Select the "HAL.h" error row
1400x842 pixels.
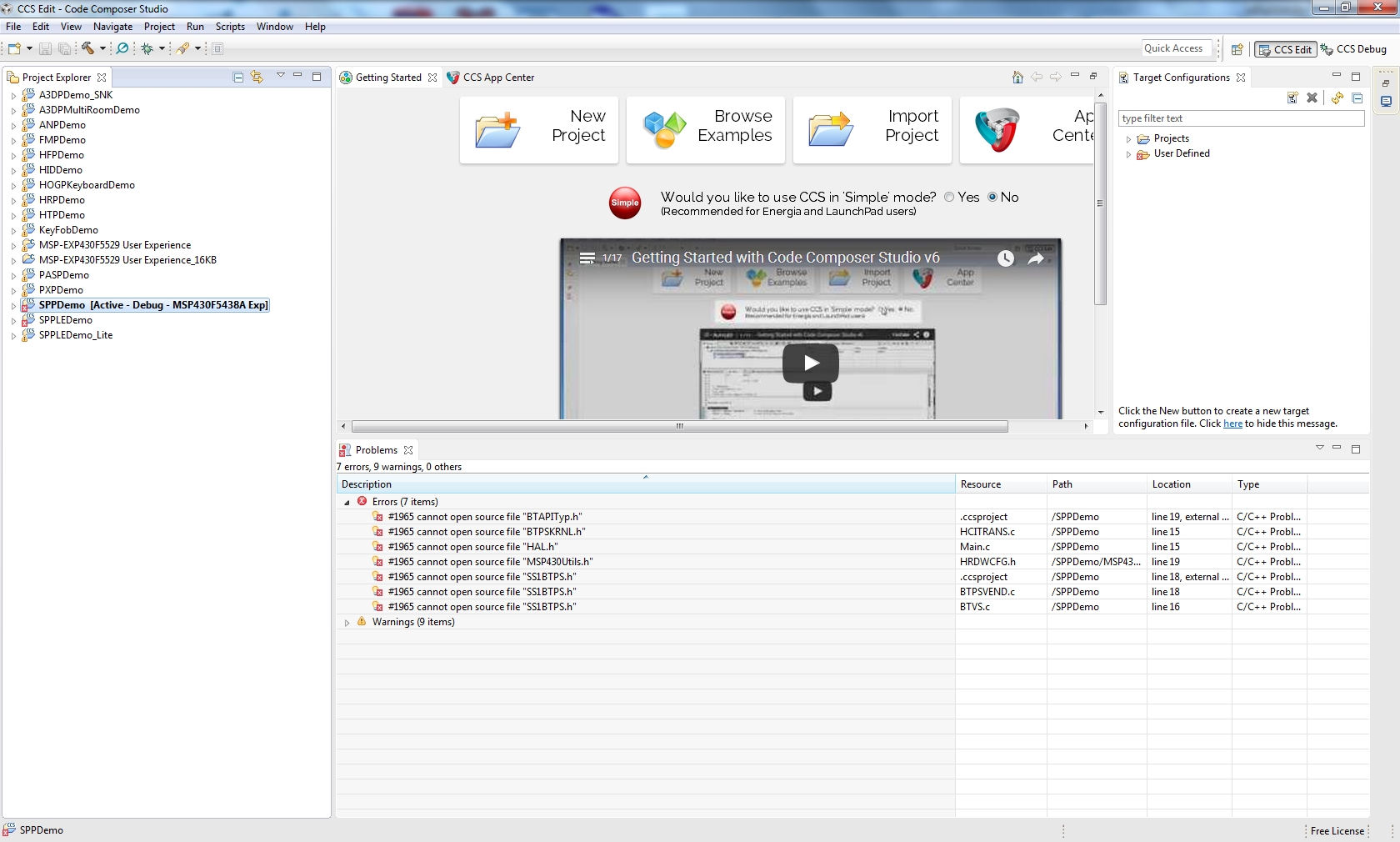pos(852,547)
